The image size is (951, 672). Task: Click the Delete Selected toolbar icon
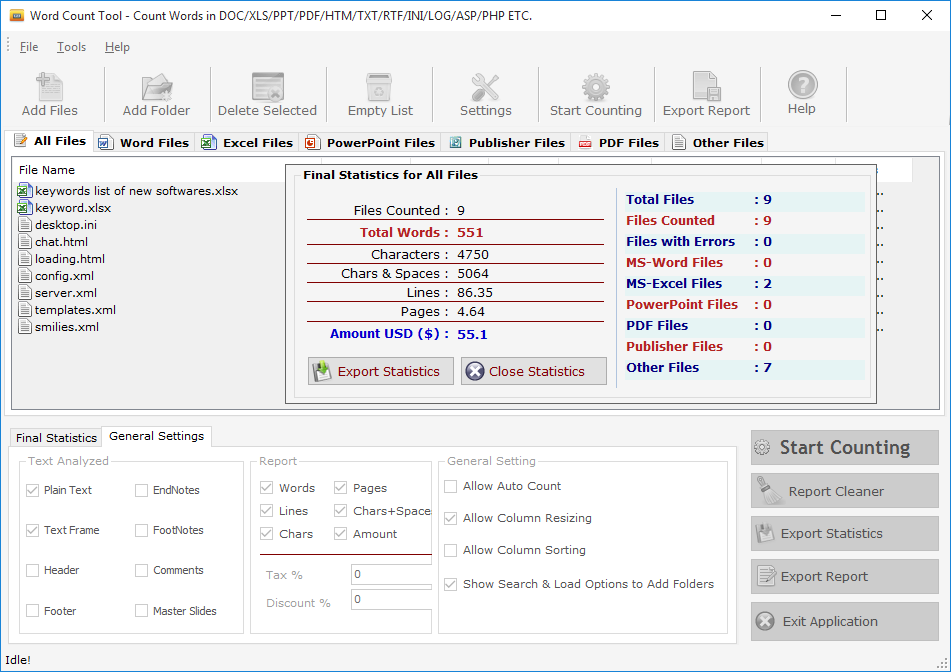[267, 87]
